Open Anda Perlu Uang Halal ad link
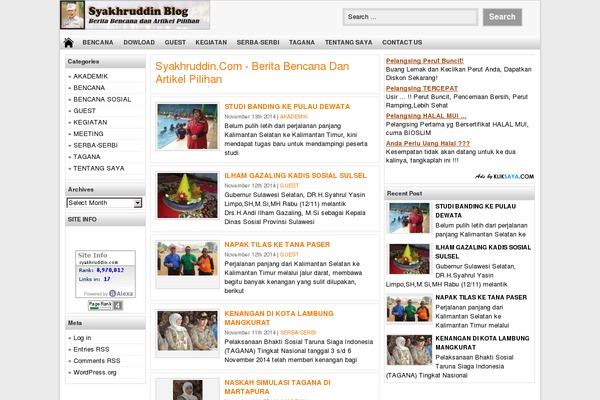 point(428,143)
